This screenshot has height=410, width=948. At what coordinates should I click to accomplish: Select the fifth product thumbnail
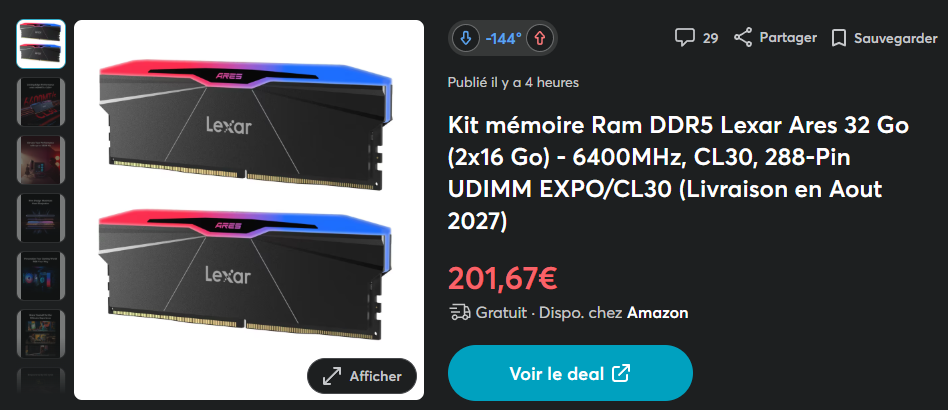tap(41, 276)
